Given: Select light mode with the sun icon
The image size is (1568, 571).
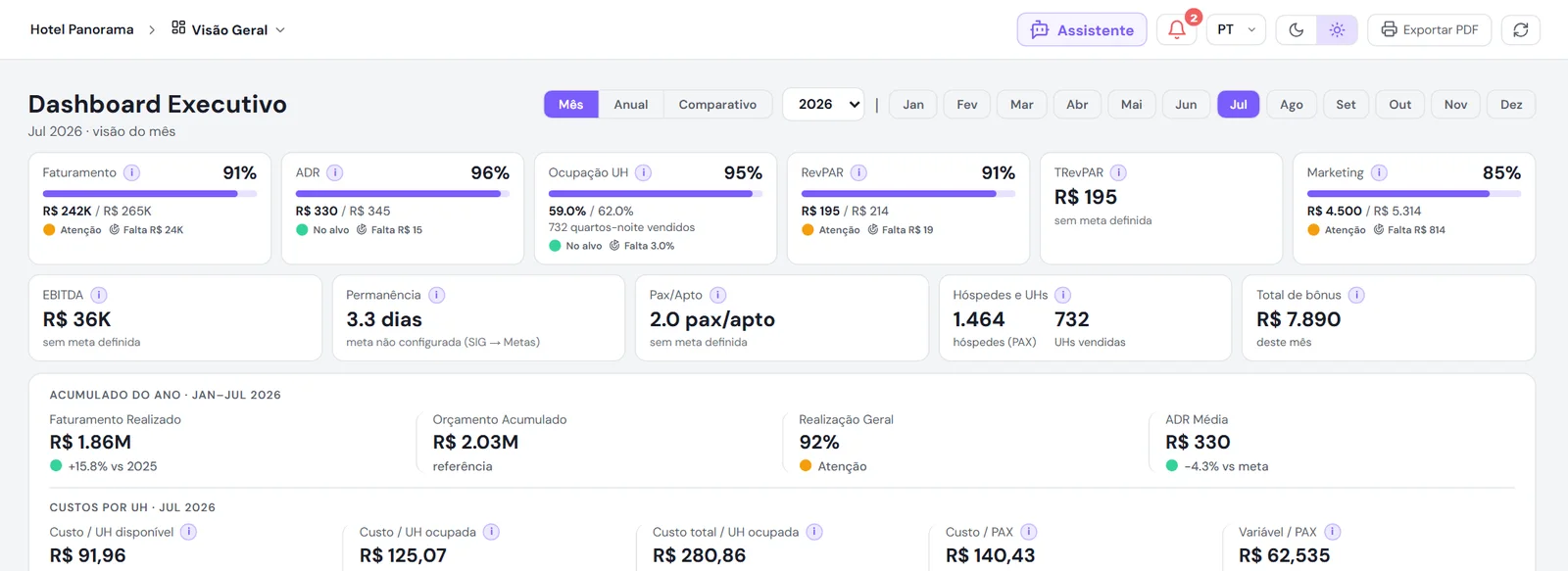Looking at the screenshot, I should [1337, 29].
